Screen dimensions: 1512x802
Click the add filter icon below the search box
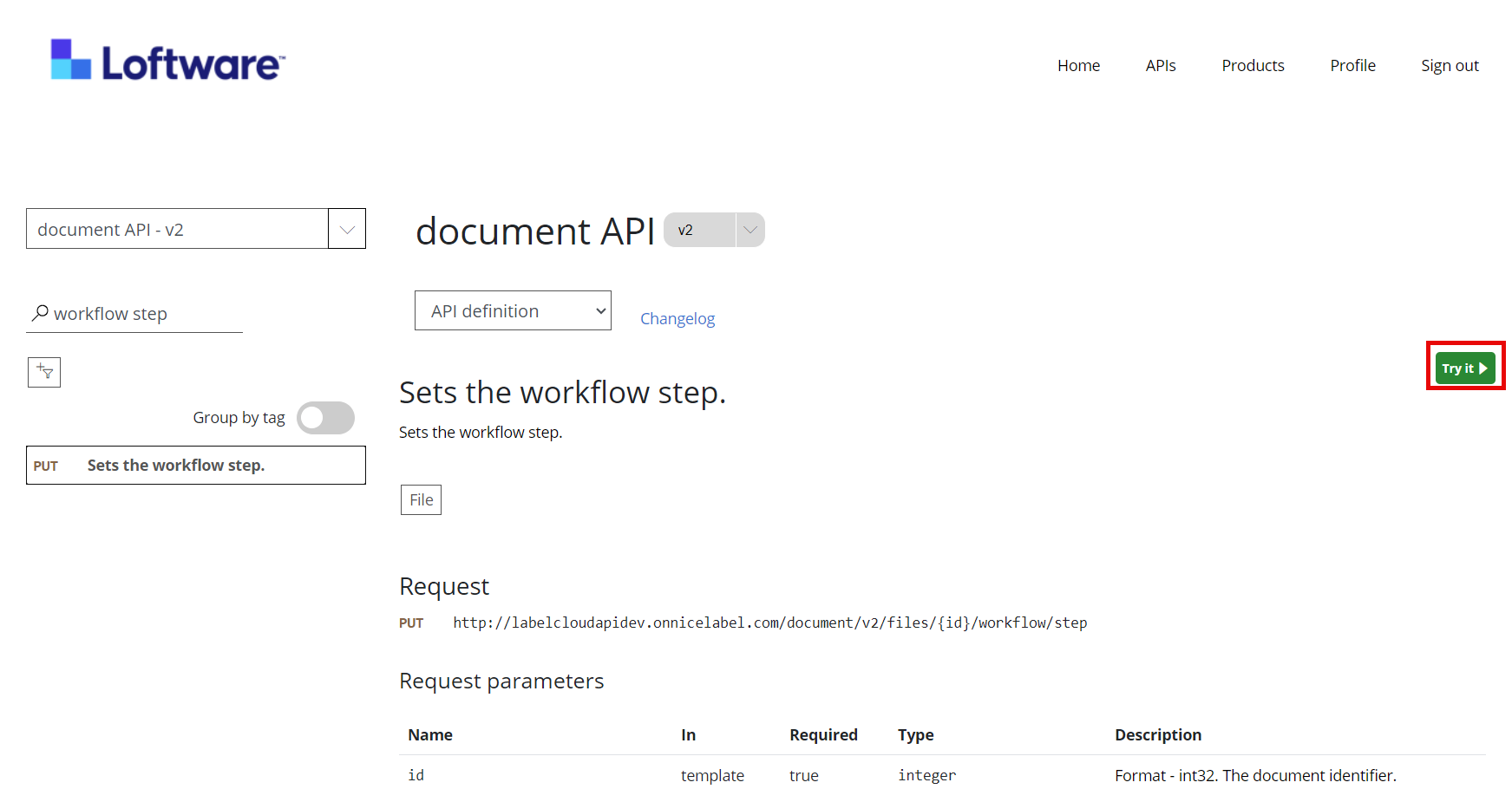43,372
